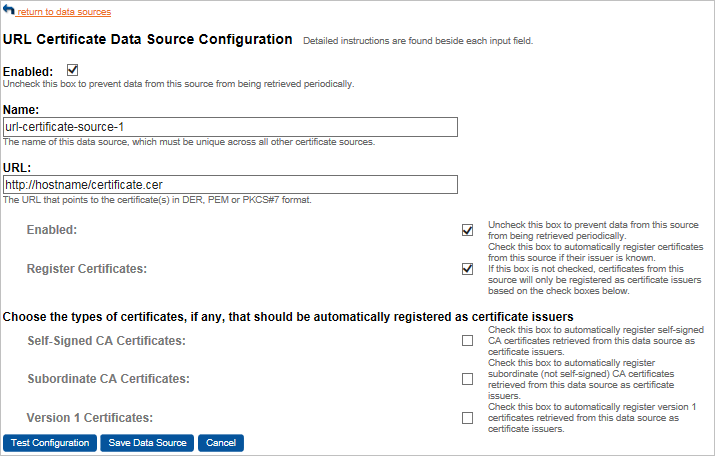The width and height of the screenshot is (715, 456).
Task: Check the Subordinate CA Certificates box
Action: pyautogui.click(x=467, y=379)
